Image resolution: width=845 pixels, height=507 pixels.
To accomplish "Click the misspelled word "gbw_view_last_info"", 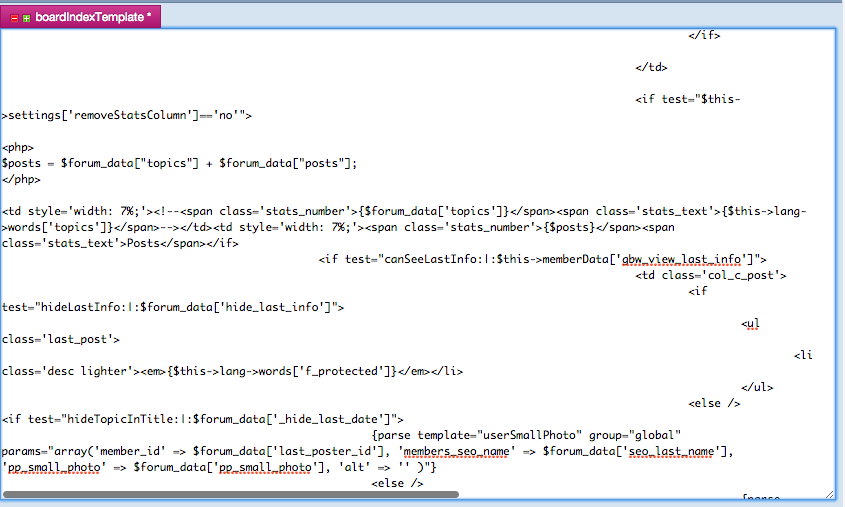I will (x=682, y=259).
